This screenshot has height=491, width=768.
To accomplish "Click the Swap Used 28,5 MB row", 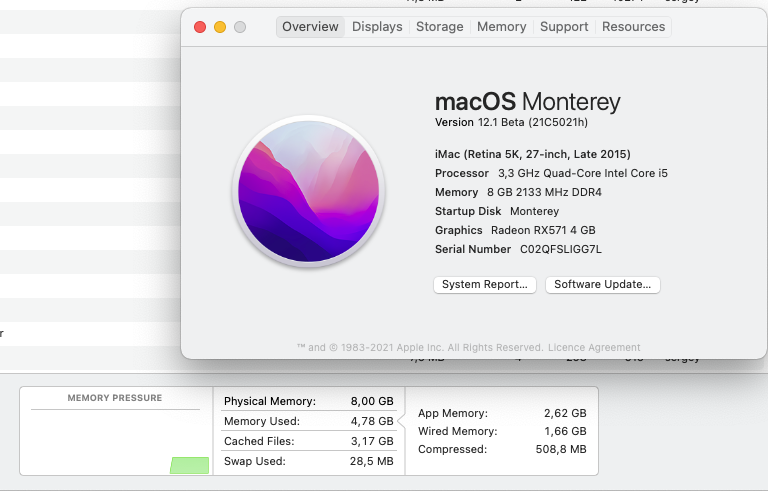I will point(309,461).
